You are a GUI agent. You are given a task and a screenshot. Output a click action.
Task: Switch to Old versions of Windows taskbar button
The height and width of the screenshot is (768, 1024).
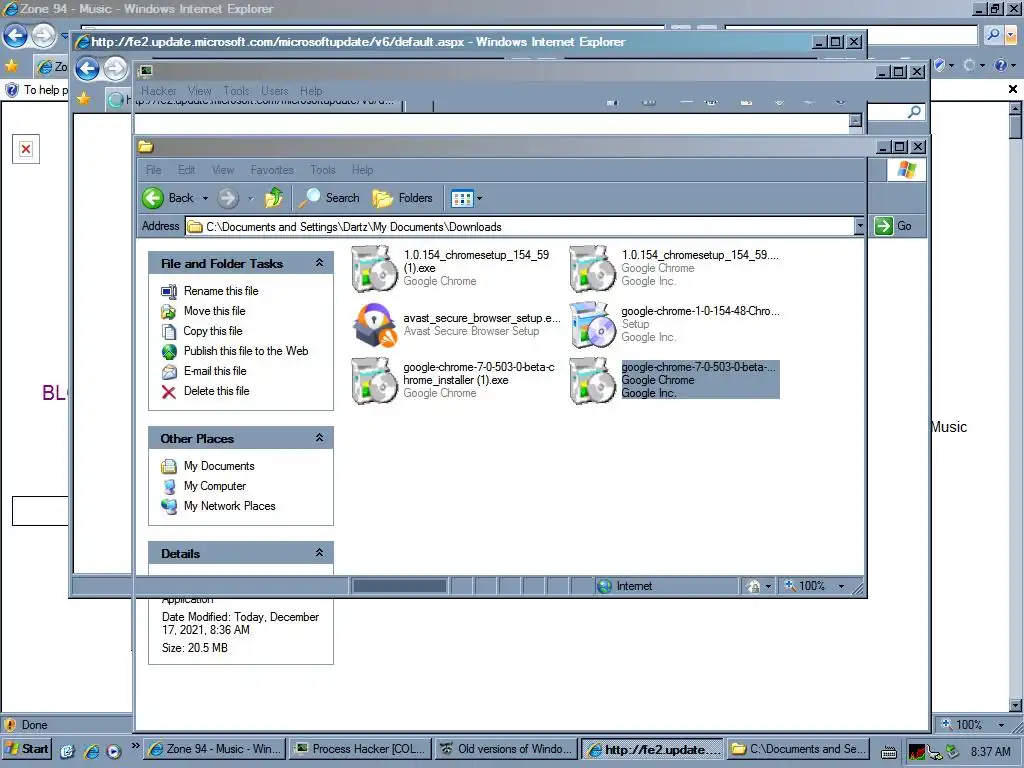[x=506, y=749]
